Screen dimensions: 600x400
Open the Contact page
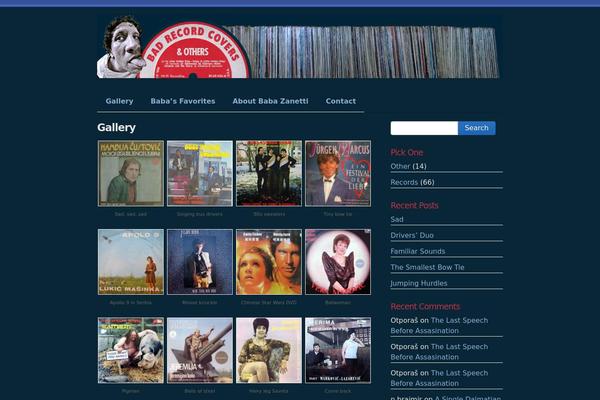(341, 101)
